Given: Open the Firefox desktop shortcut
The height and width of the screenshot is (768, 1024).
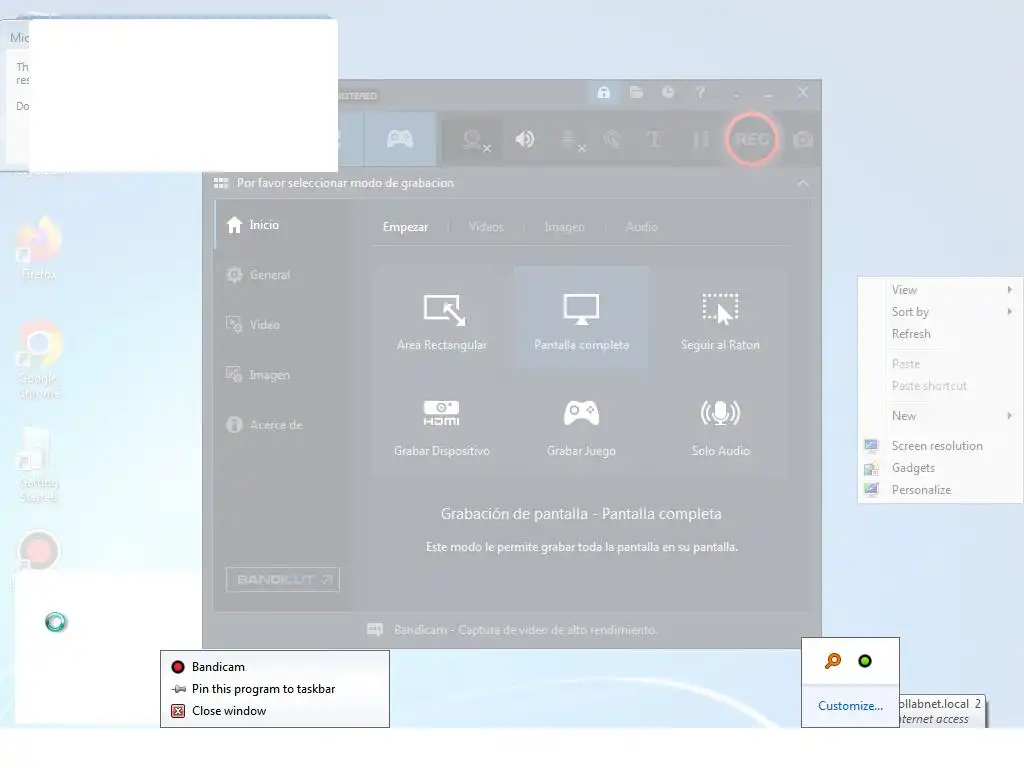Looking at the screenshot, I should tap(39, 249).
